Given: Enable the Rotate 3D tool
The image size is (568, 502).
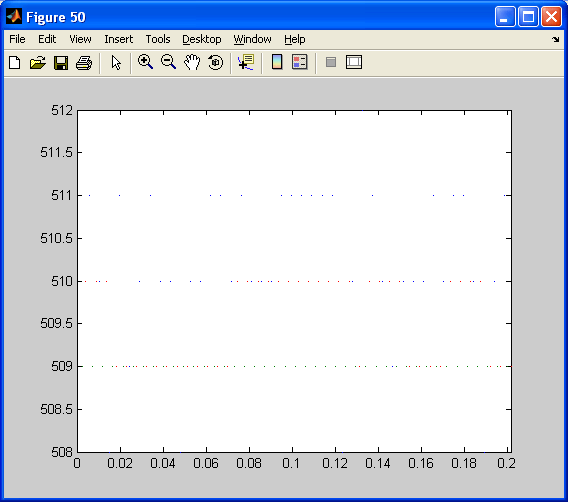Looking at the screenshot, I should coord(216,62).
